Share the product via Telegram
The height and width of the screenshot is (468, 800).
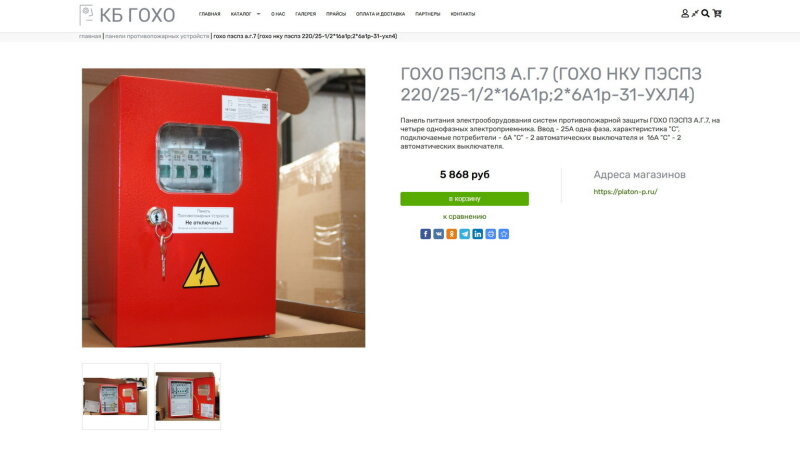[x=465, y=234]
